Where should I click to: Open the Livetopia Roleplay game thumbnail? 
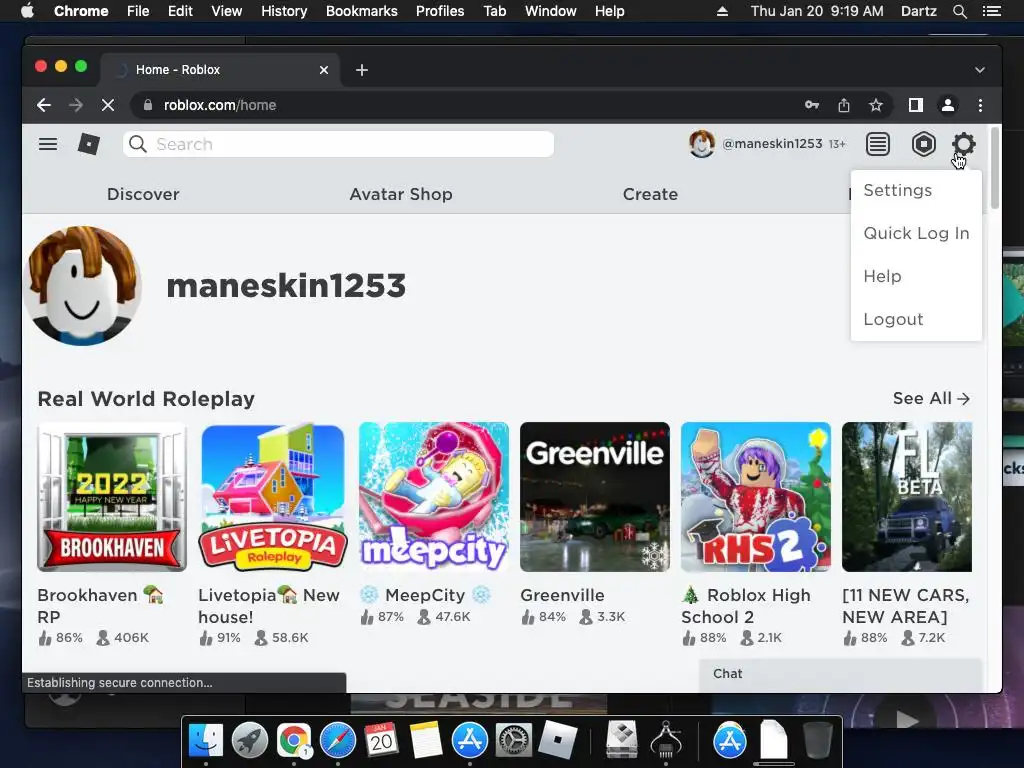[273, 497]
